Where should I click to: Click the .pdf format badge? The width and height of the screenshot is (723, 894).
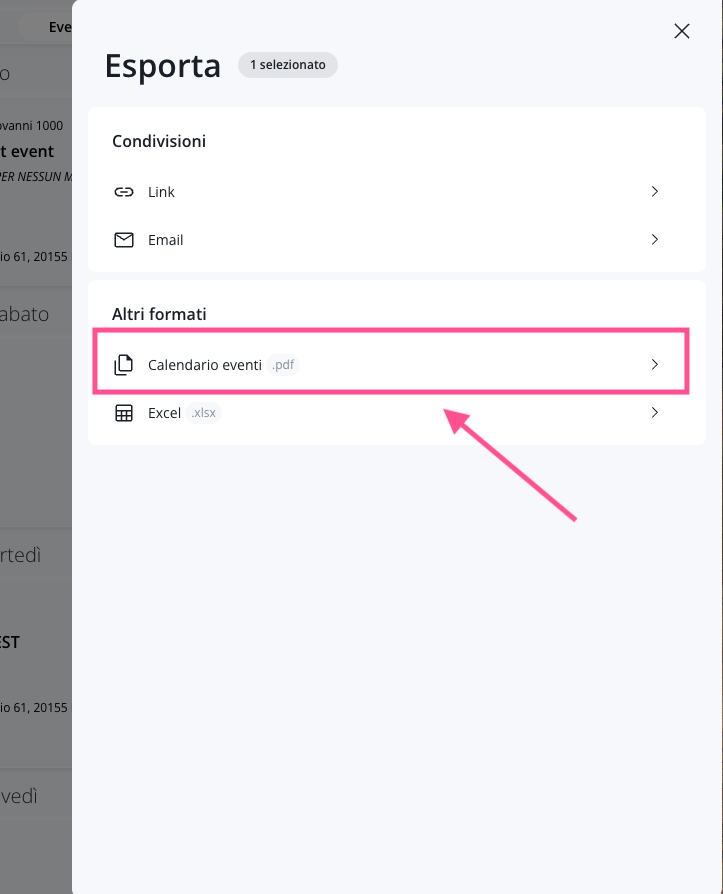coord(284,365)
